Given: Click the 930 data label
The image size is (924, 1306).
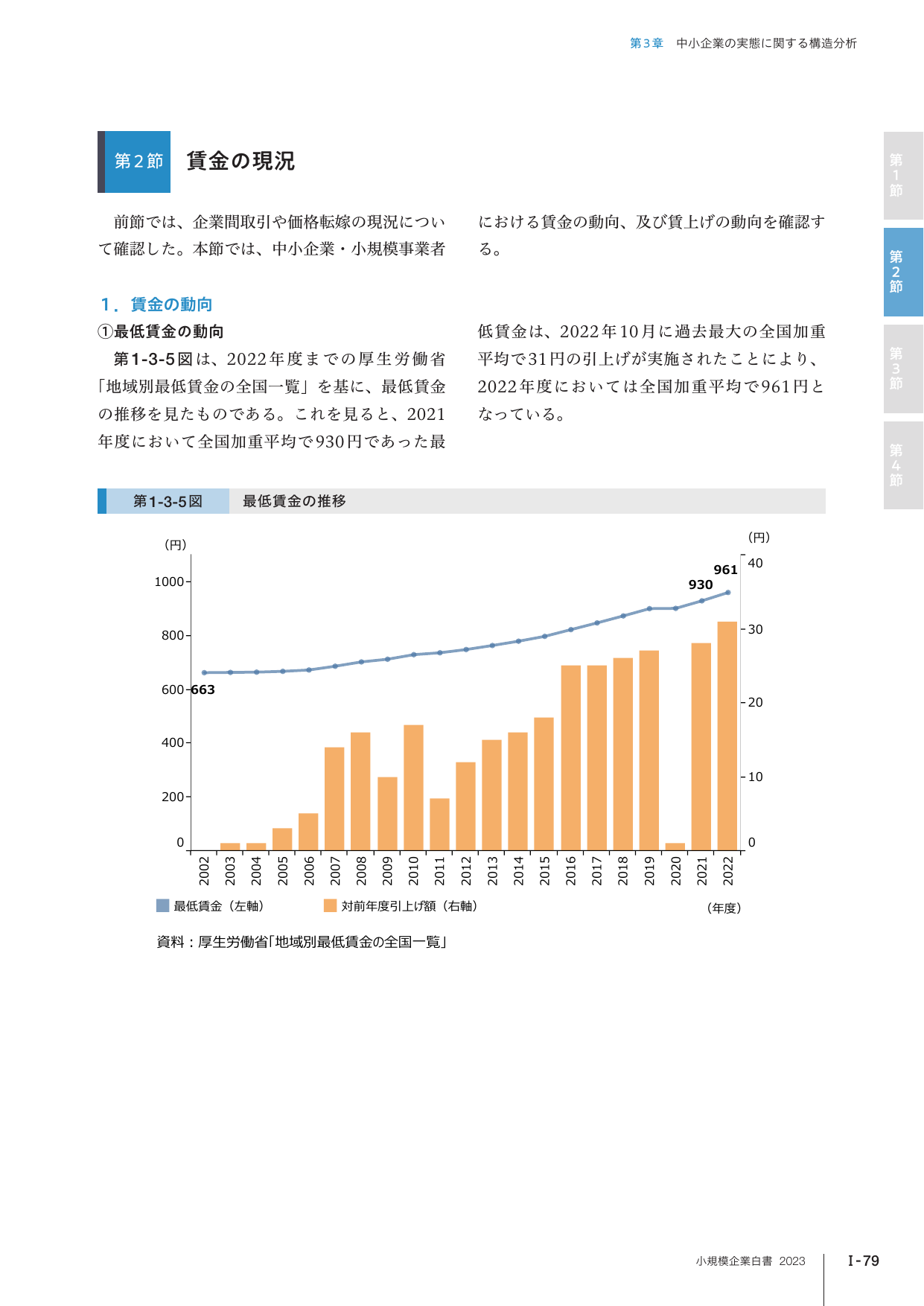Looking at the screenshot, I should (701, 584).
